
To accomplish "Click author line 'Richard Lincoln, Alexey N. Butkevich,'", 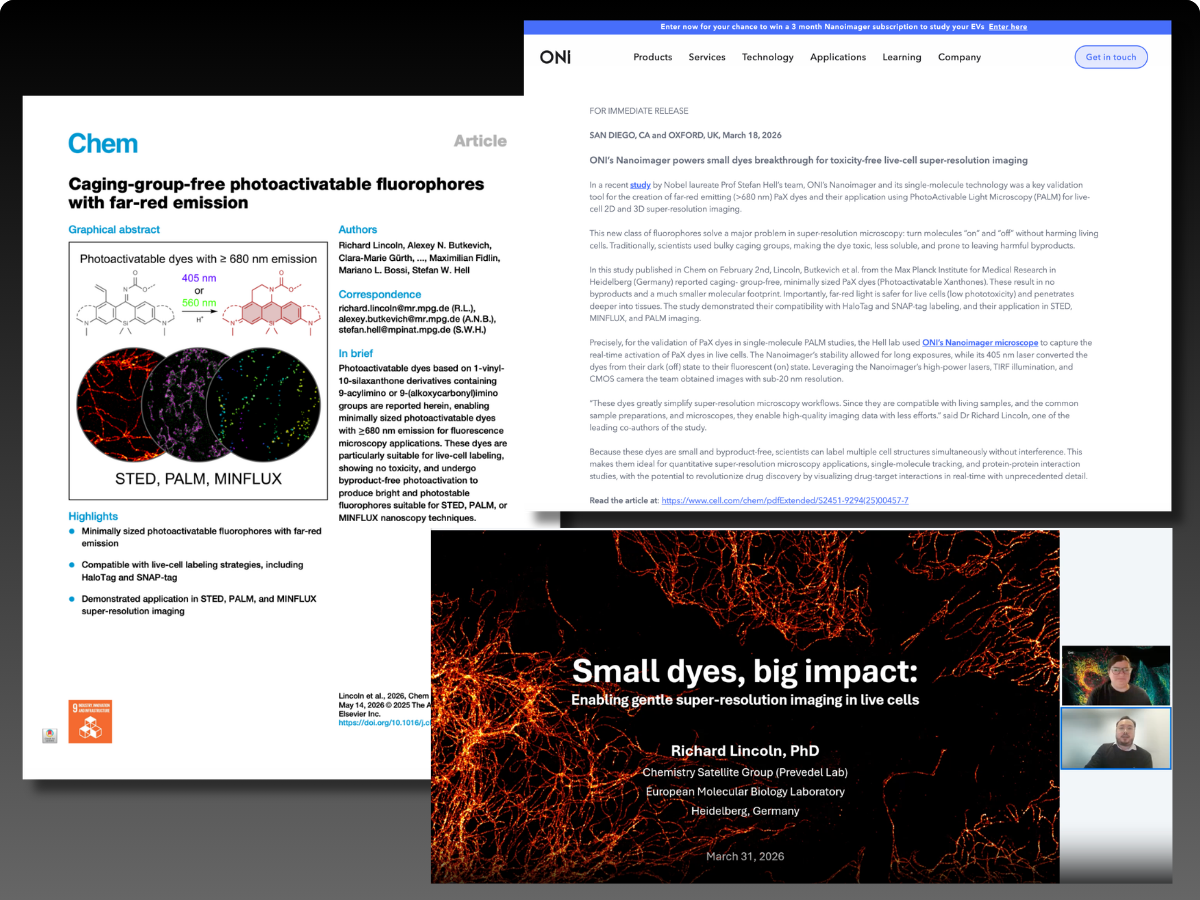I will pos(415,246).
